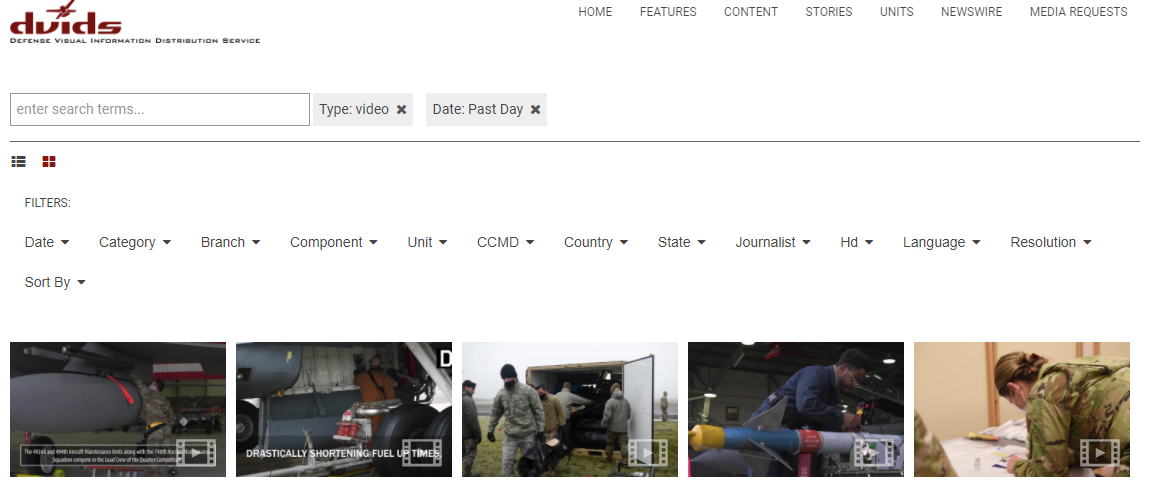
Task: Click film icon on fuel-up video thumbnail
Action: click(x=420, y=453)
